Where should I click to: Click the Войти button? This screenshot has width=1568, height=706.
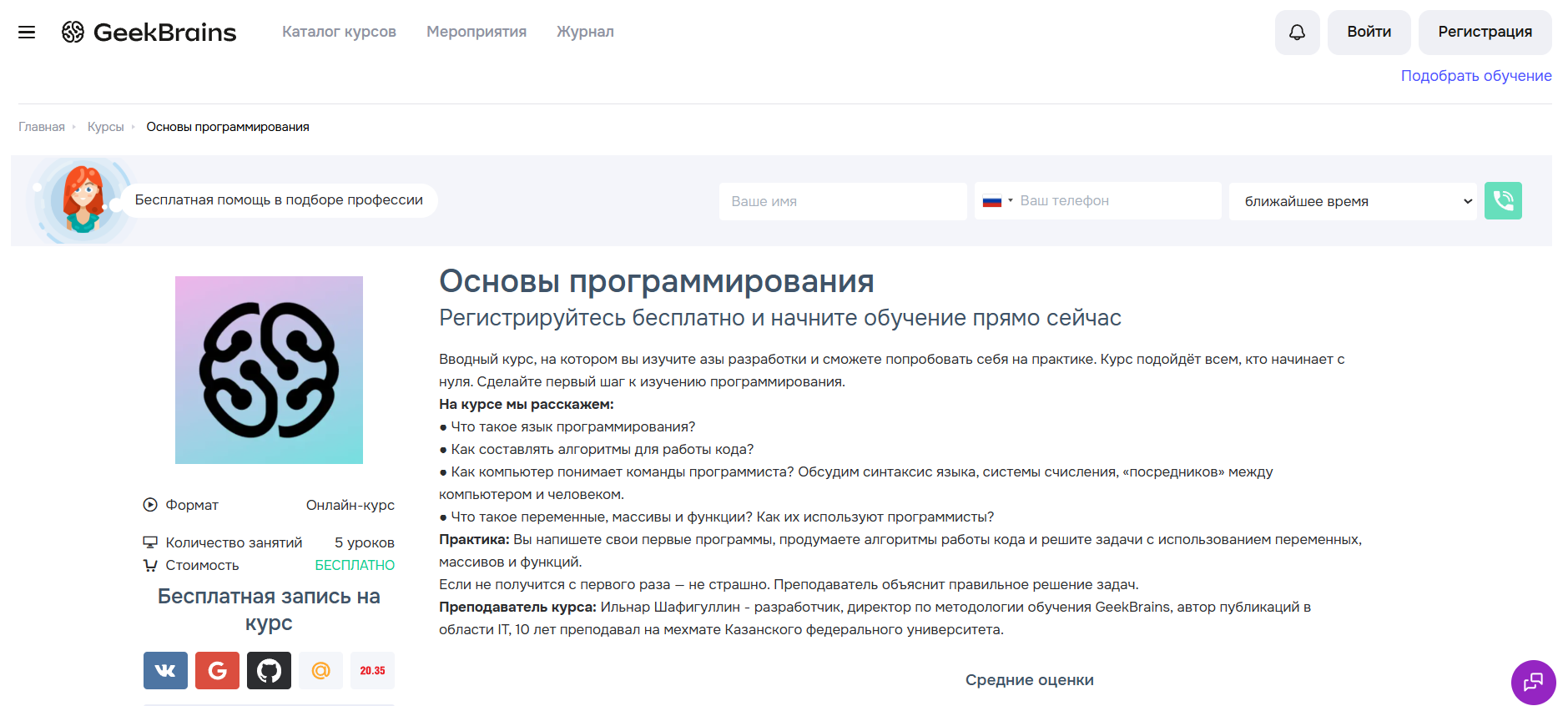tap(1369, 33)
